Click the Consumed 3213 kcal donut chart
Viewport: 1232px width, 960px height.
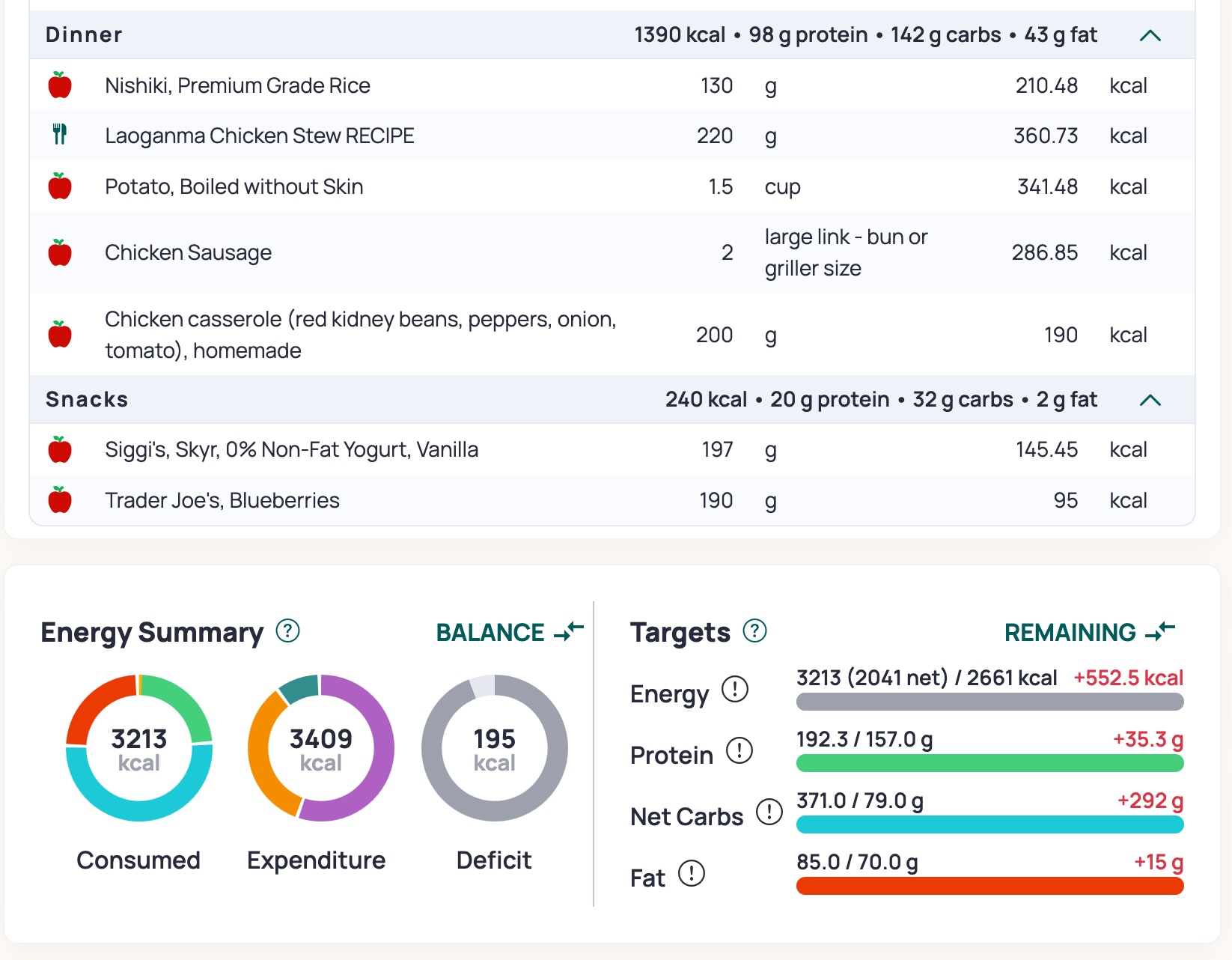tap(139, 748)
